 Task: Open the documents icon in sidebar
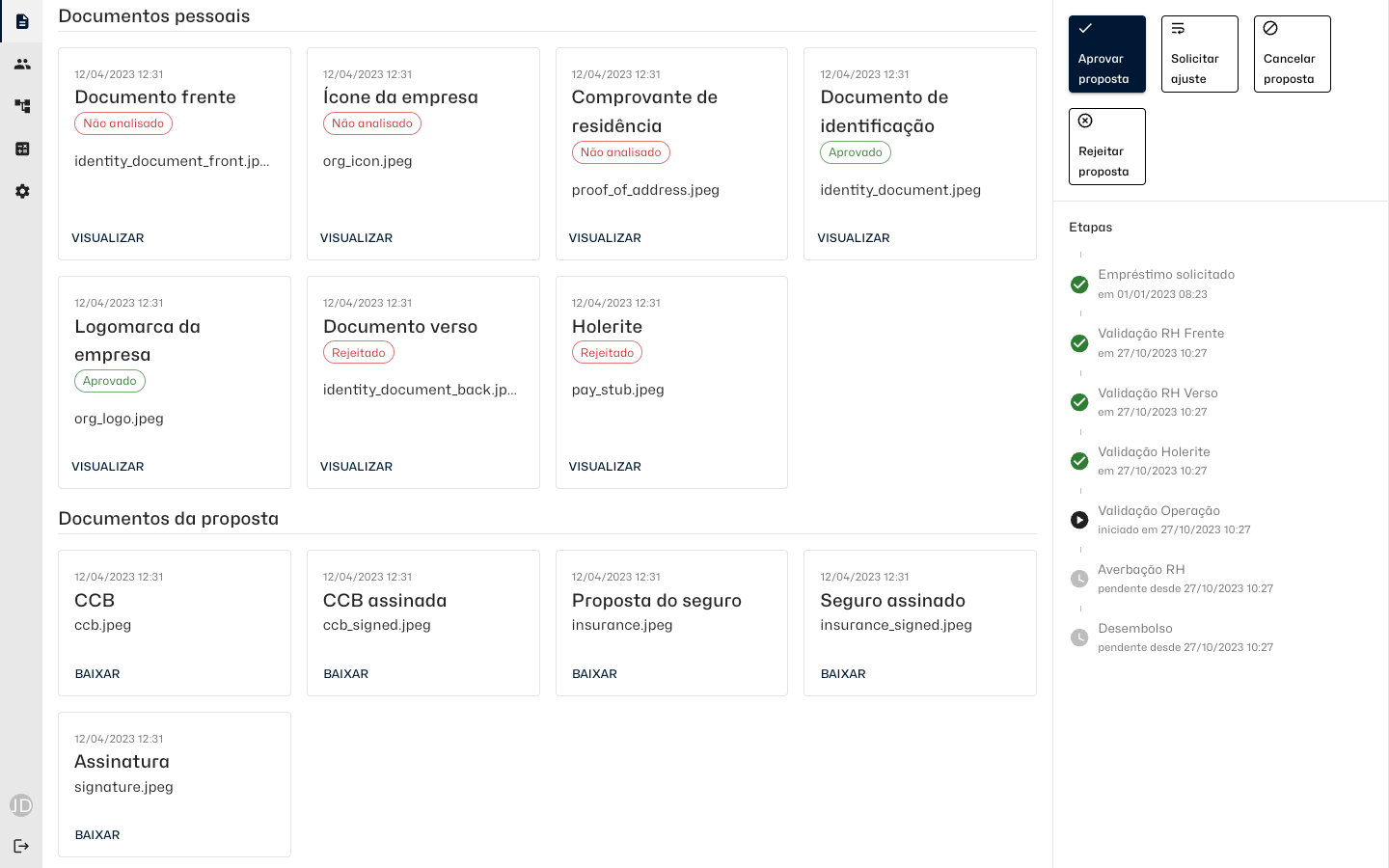point(21,21)
